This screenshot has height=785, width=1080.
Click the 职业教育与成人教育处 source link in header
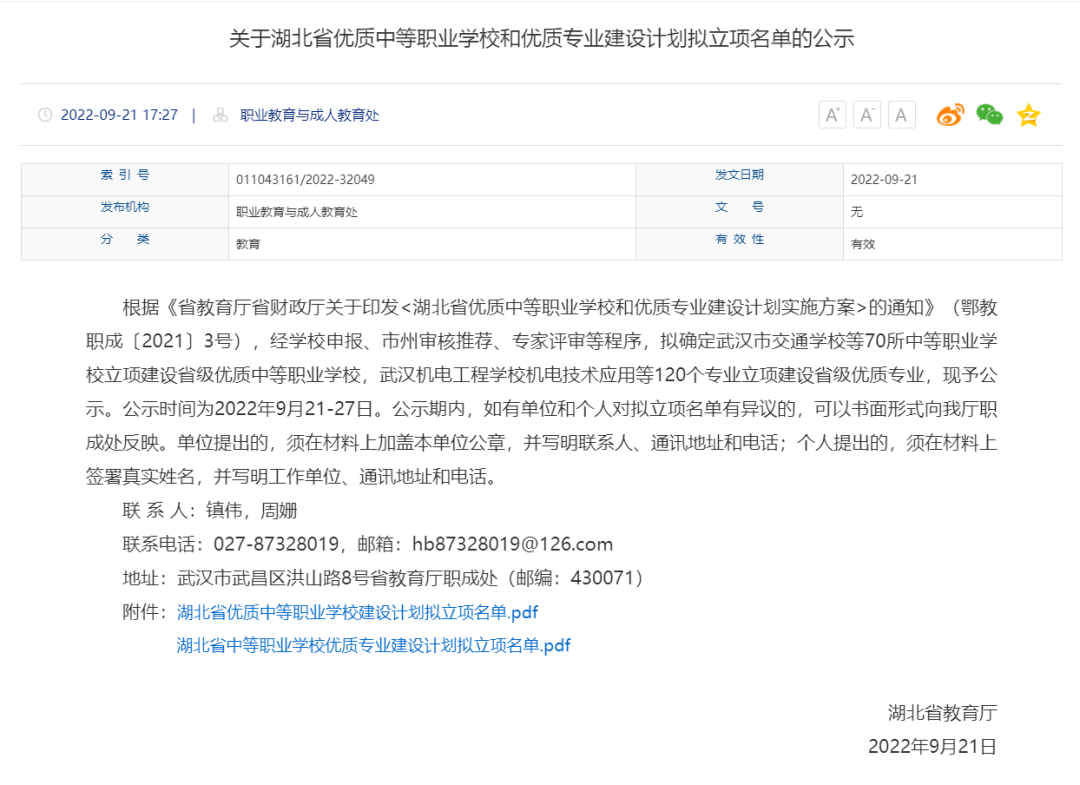coord(309,115)
